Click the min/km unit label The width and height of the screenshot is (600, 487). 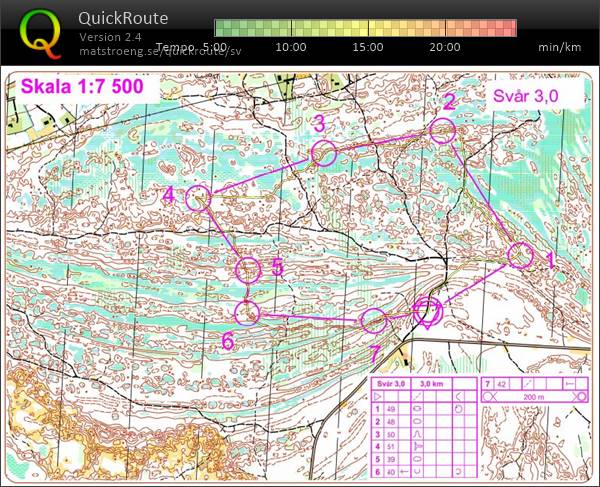(x=559, y=47)
